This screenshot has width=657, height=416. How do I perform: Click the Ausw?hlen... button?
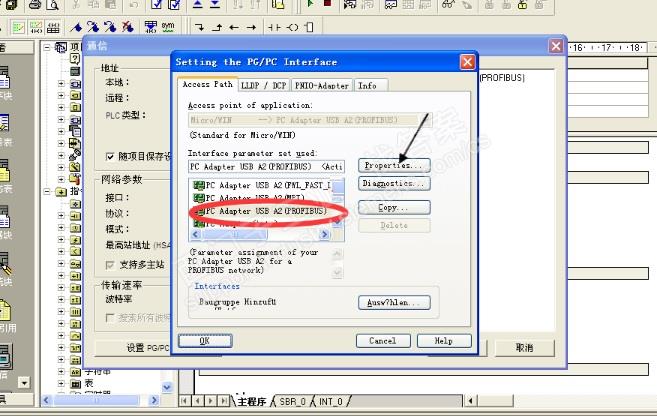click(394, 302)
